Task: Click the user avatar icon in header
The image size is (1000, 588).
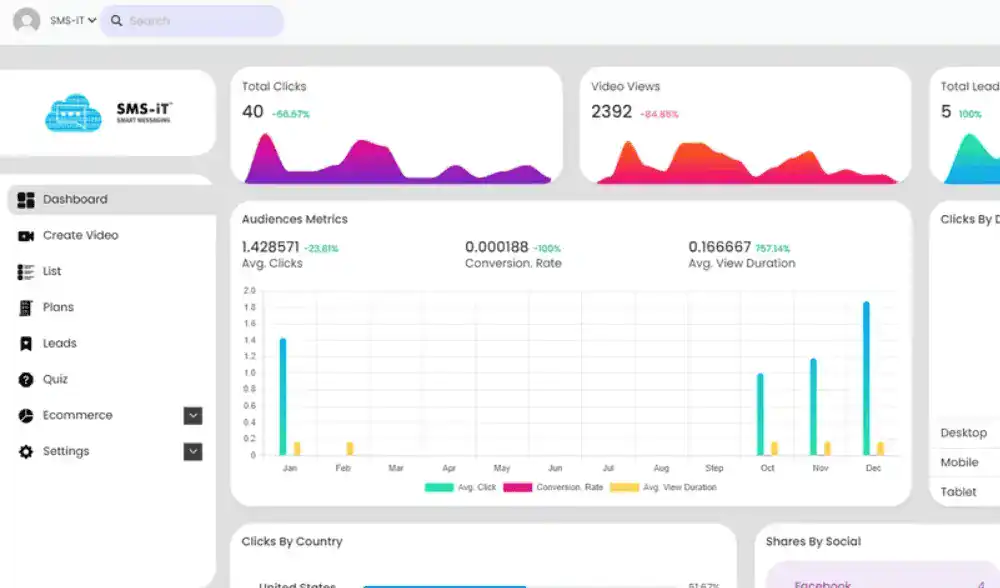Action: point(27,21)
